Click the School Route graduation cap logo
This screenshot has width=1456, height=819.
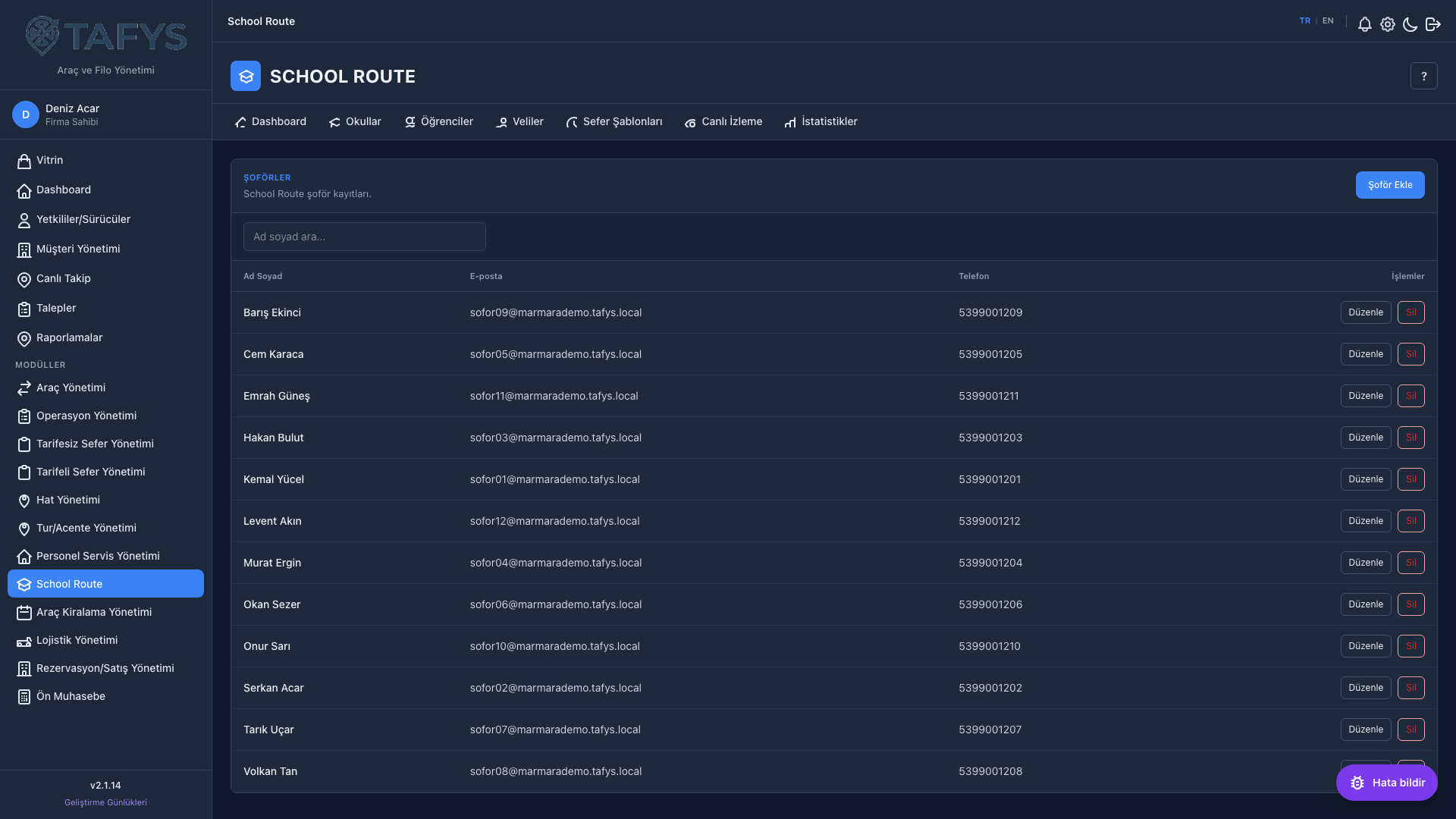[246, 76]
